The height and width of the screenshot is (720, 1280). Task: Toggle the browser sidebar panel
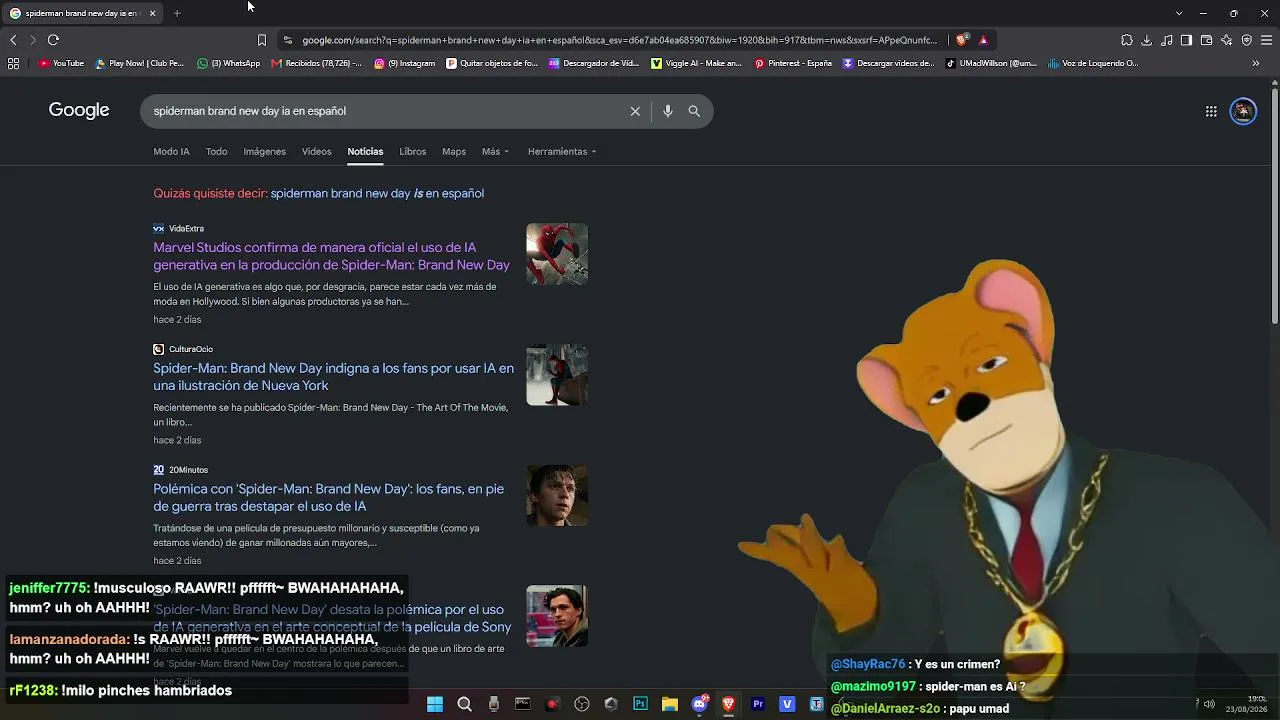click(x=1186, y=40)
